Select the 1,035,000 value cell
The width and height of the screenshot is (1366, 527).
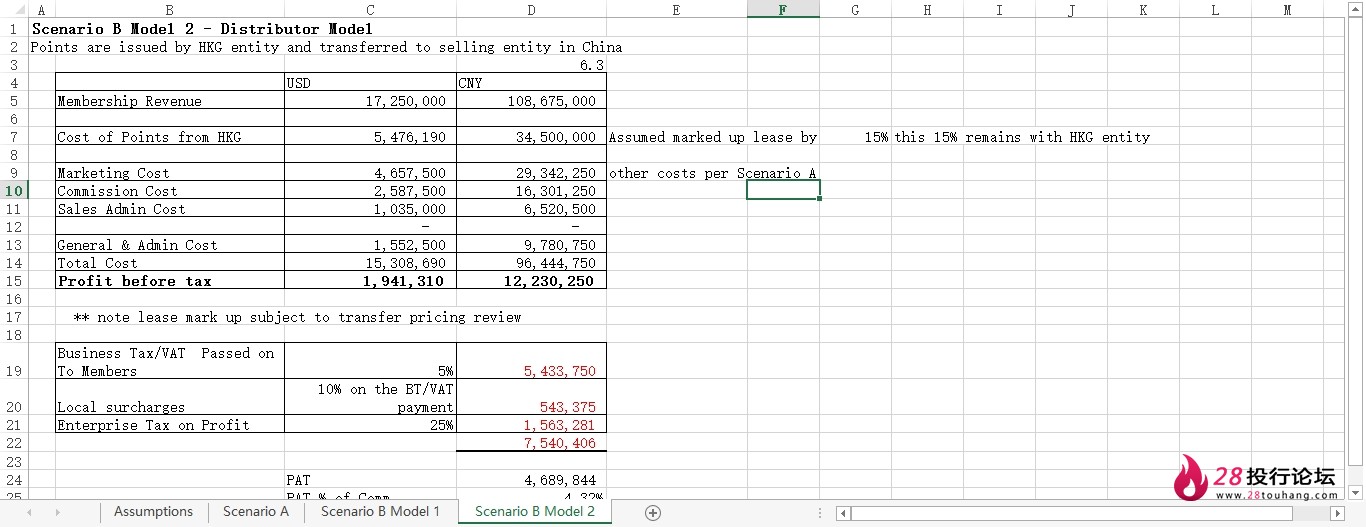click(370, 209)
